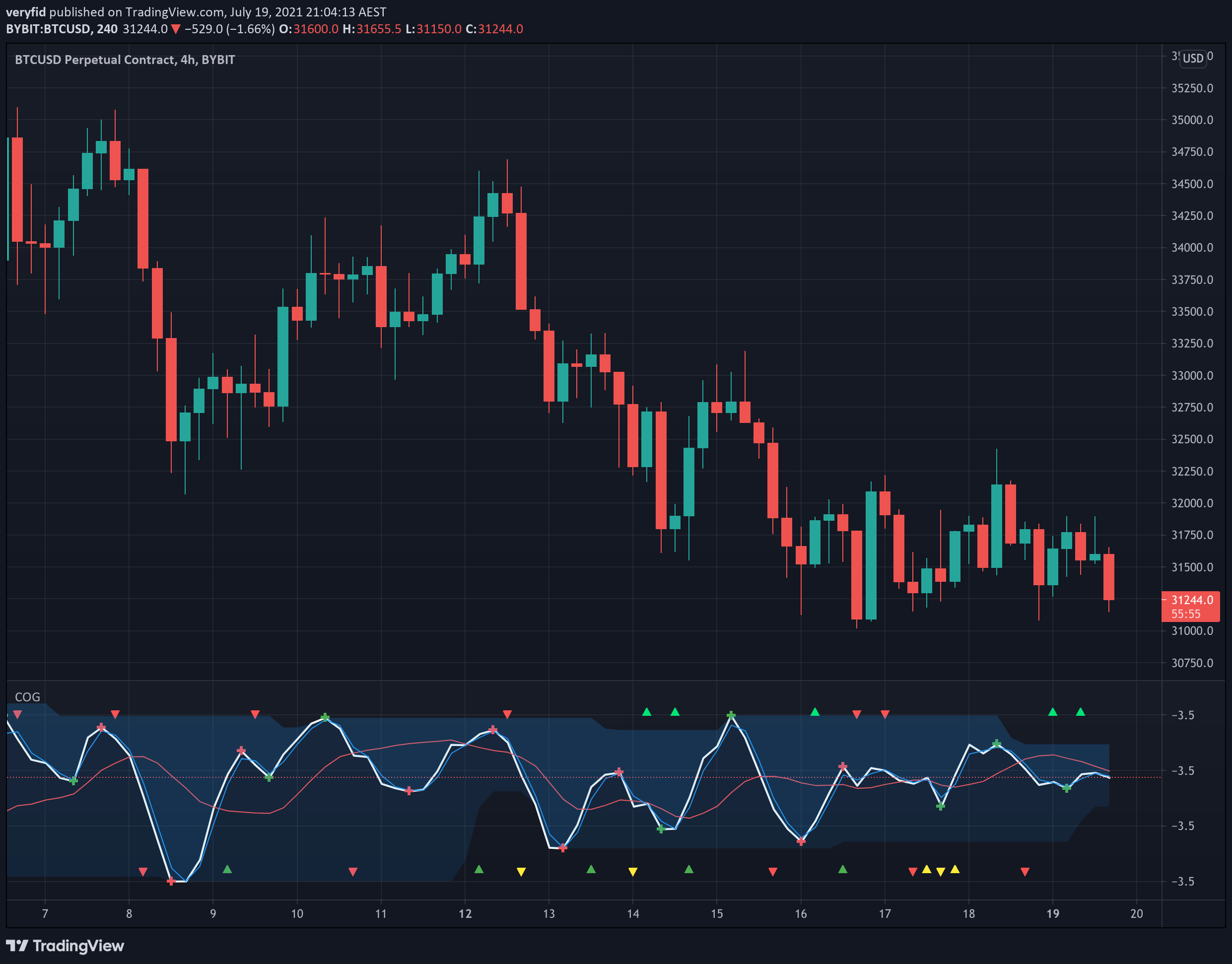Click date 17 on the time axis

pos(885,914)
